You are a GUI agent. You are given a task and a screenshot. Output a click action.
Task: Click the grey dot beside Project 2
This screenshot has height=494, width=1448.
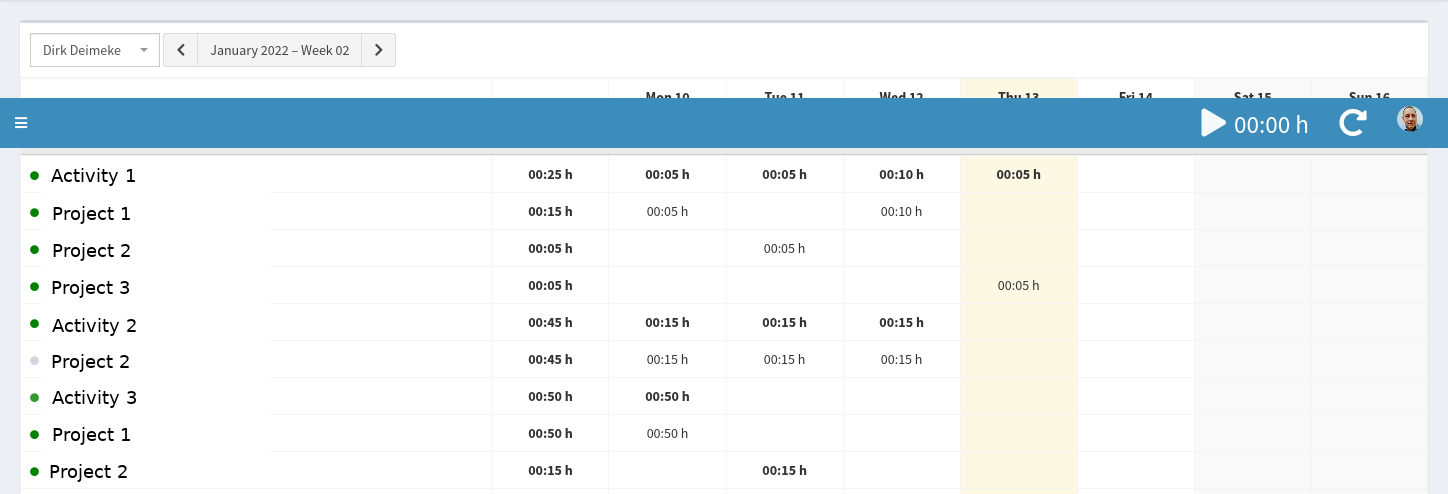point(34,361)
